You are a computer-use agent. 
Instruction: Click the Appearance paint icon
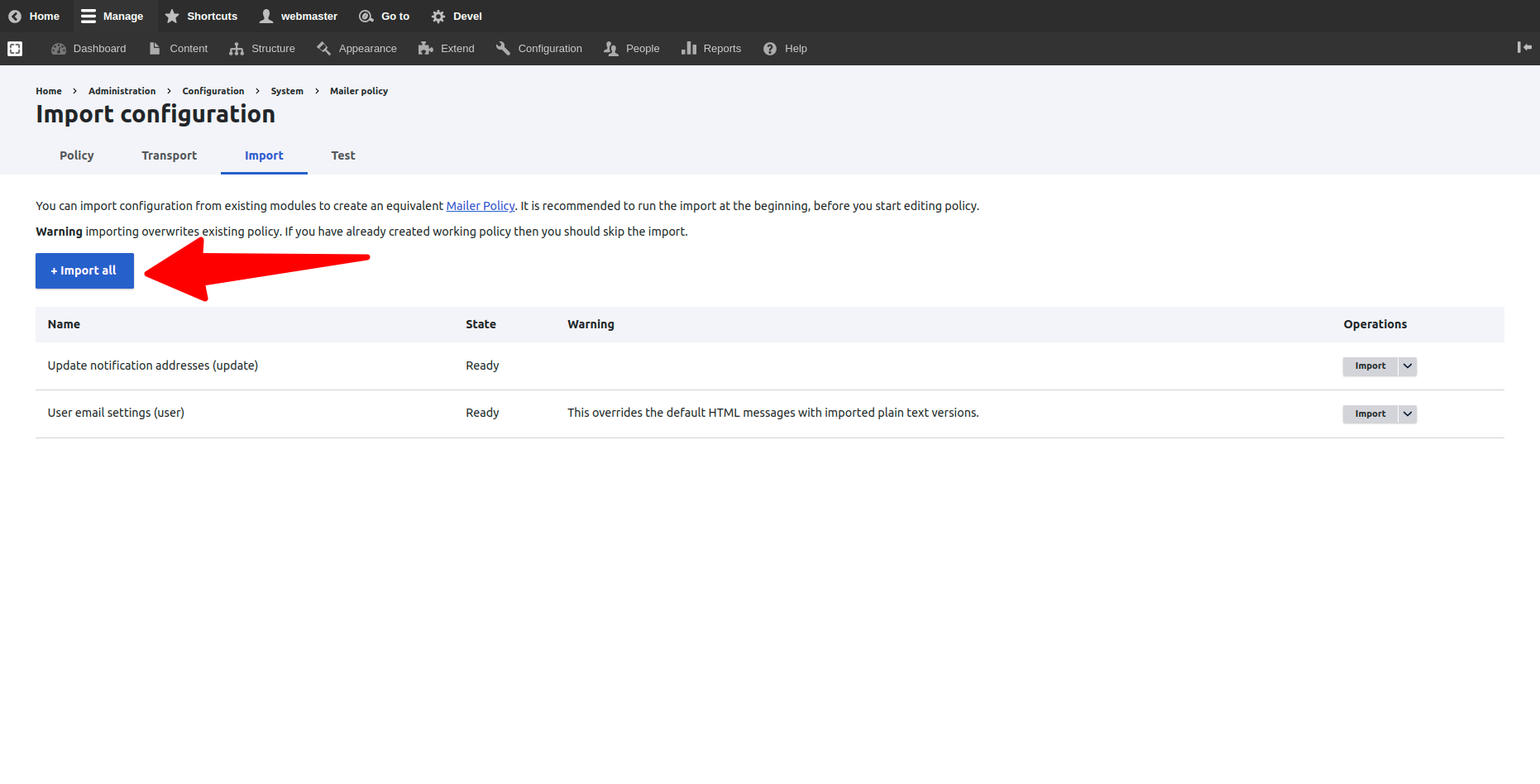click(x=324, y=49)
